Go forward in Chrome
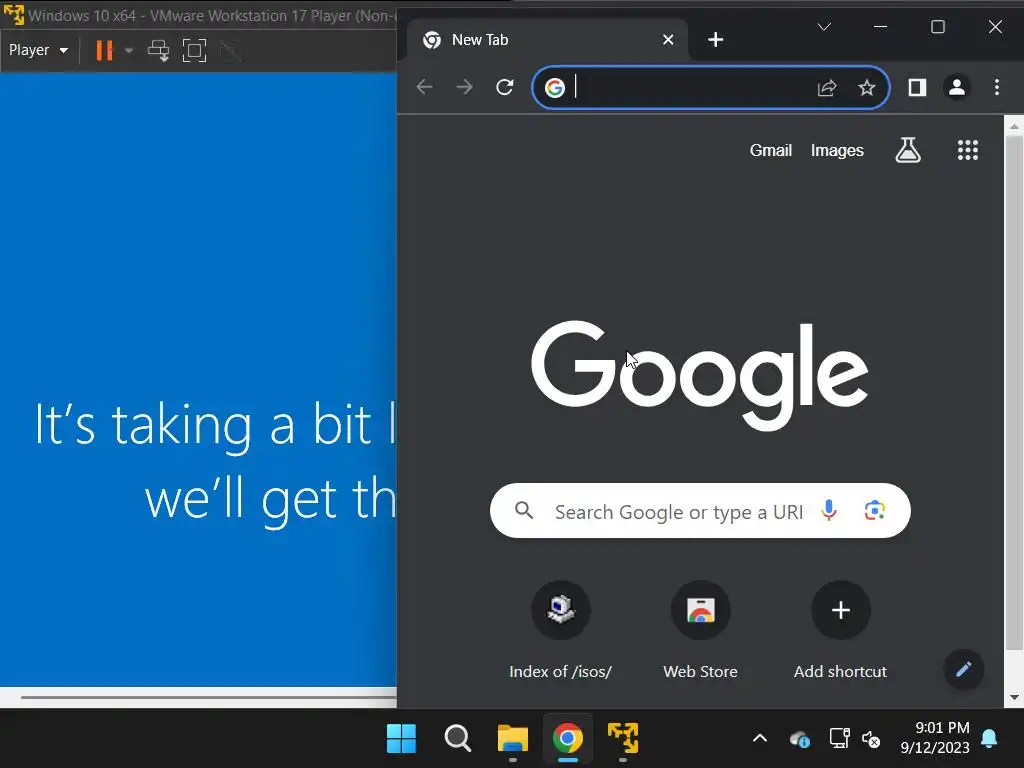The image size is (1024, 768). pyautogui.click(x=464, y=87)
